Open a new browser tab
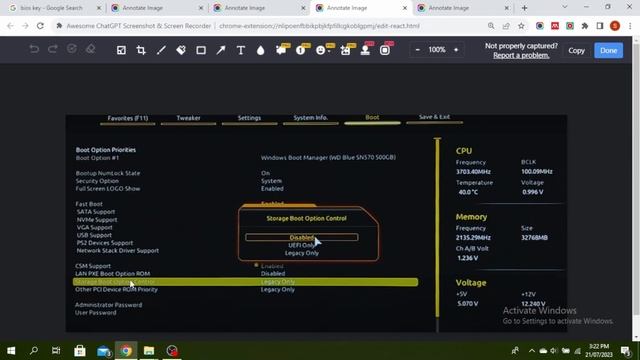The width and height of the screenshot is (640, 360). coord(524,8)
